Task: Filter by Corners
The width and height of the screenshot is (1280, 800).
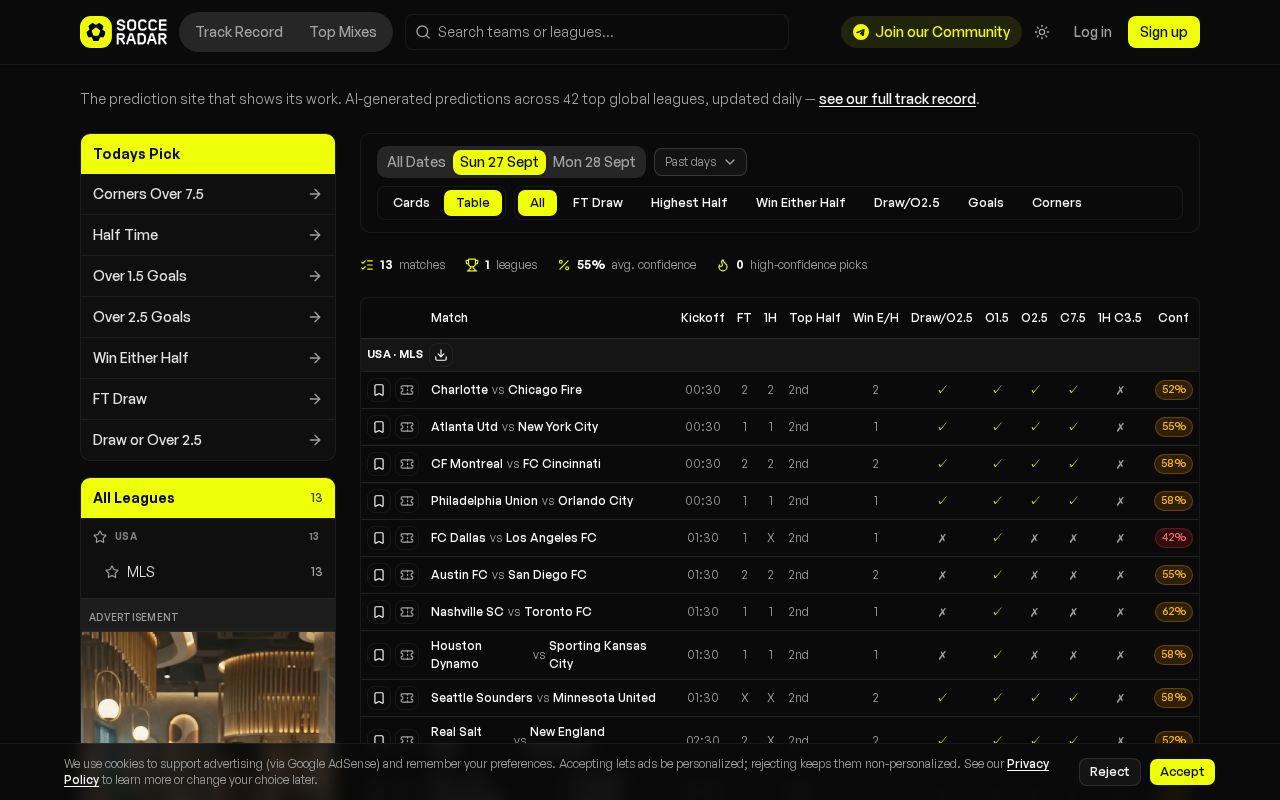Action: 1057,203
